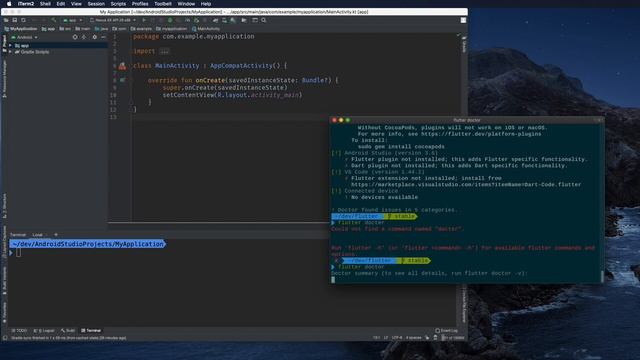The width and height of the screenshot is (640, 360).
Task: Select the Local terminal session tab
Action: coord(38,235)
